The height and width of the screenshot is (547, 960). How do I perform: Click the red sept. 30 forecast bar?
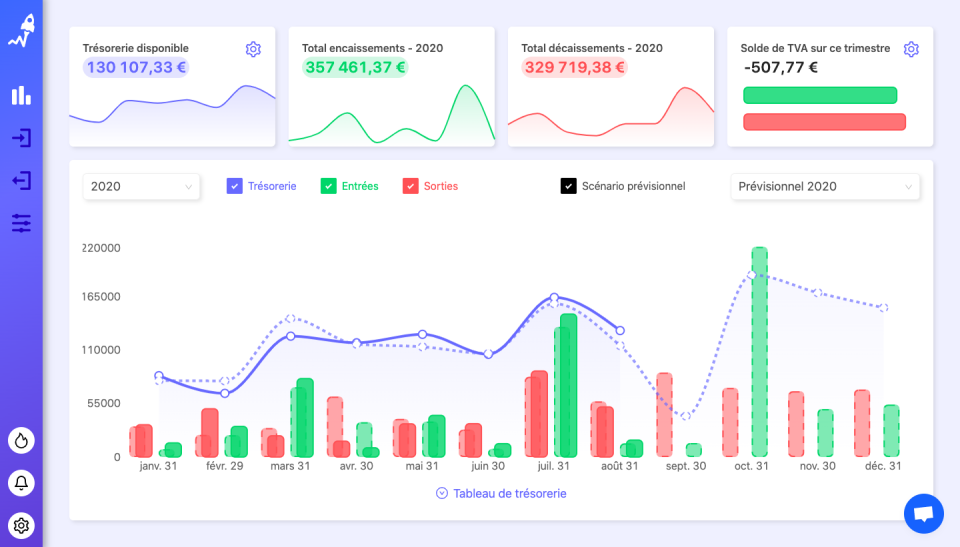tap(664, 415)
